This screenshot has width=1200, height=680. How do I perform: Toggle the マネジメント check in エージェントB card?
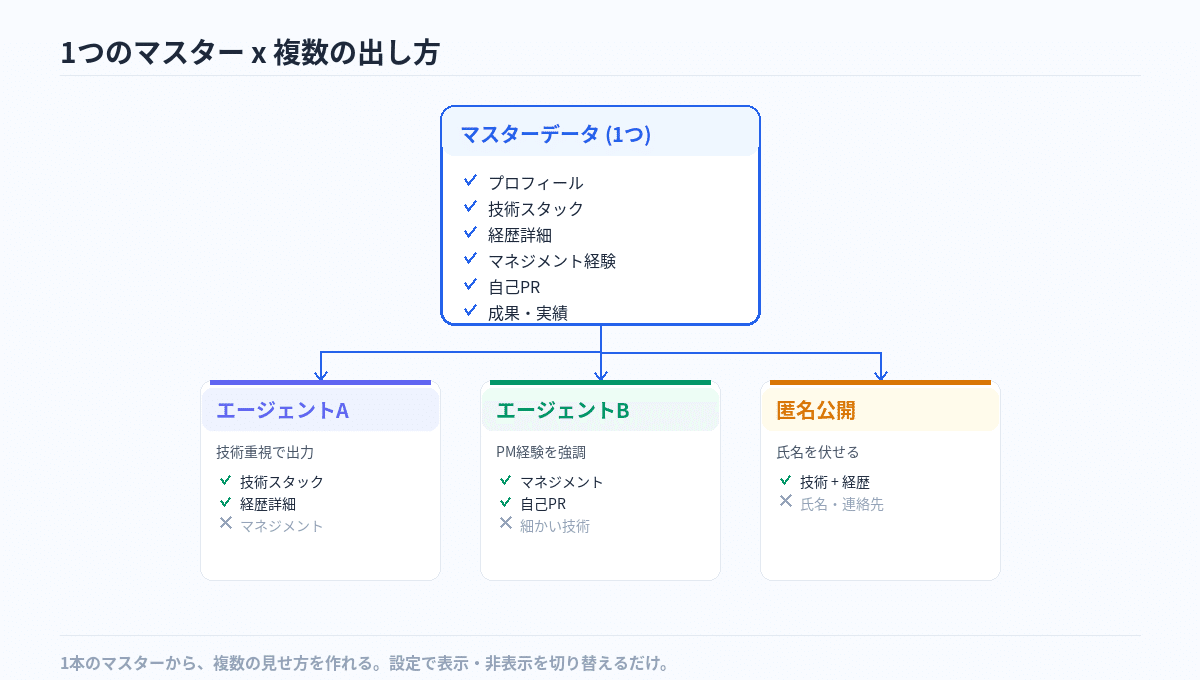pos(506,480)
